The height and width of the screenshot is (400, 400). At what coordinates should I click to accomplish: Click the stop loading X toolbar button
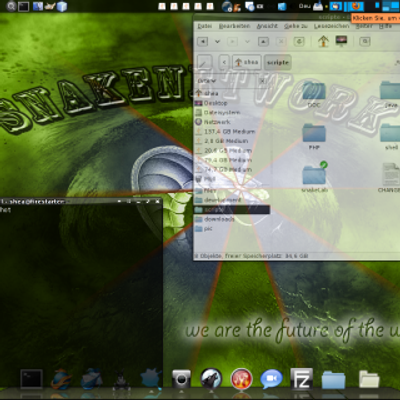pos(281,42)
